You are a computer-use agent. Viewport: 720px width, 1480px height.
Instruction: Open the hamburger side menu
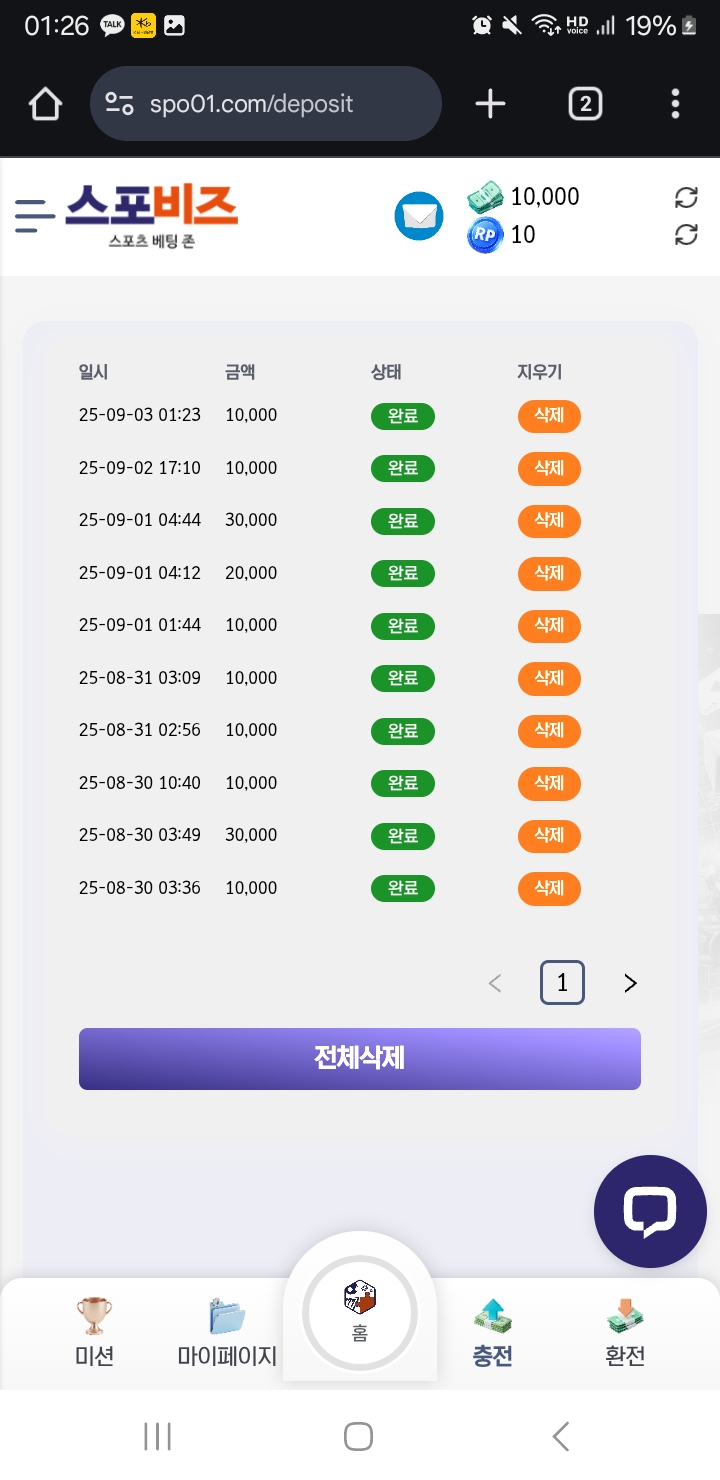pos(34,216)
